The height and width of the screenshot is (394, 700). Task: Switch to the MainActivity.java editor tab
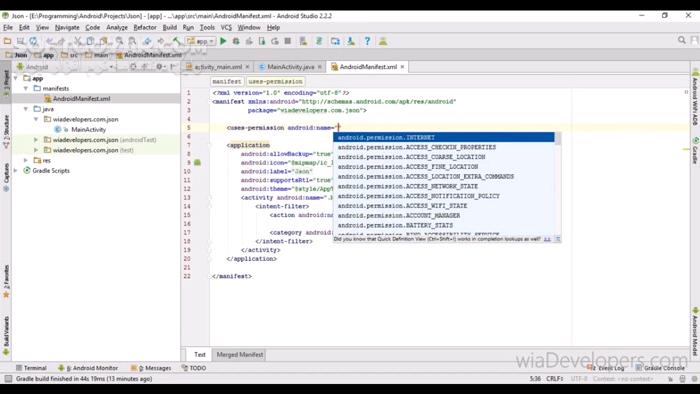coord(291,67)
